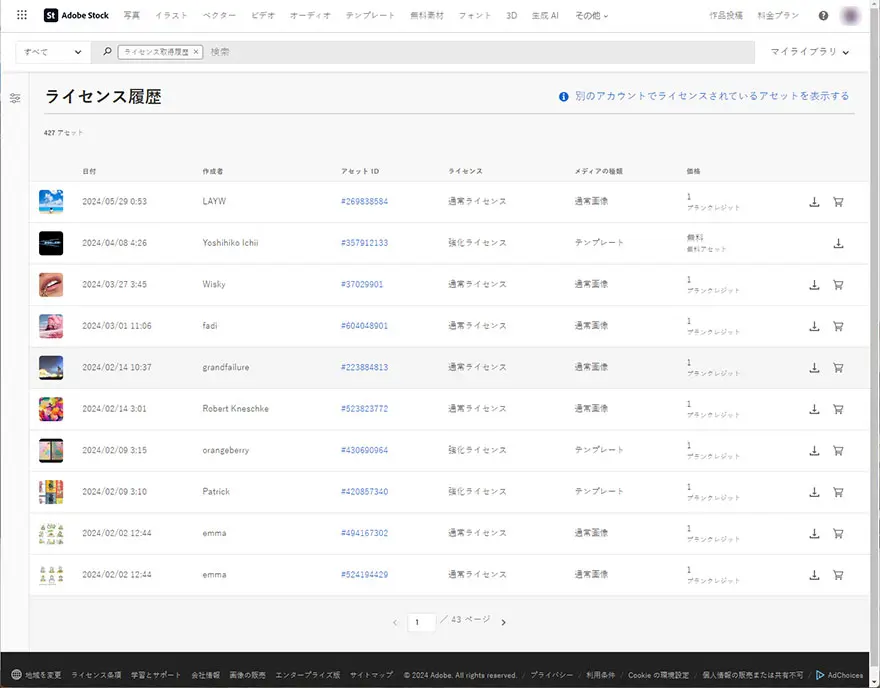This screenshot has width=880, height=688.
Task: Download the Patrick template asset
Action: coord(814,492)
